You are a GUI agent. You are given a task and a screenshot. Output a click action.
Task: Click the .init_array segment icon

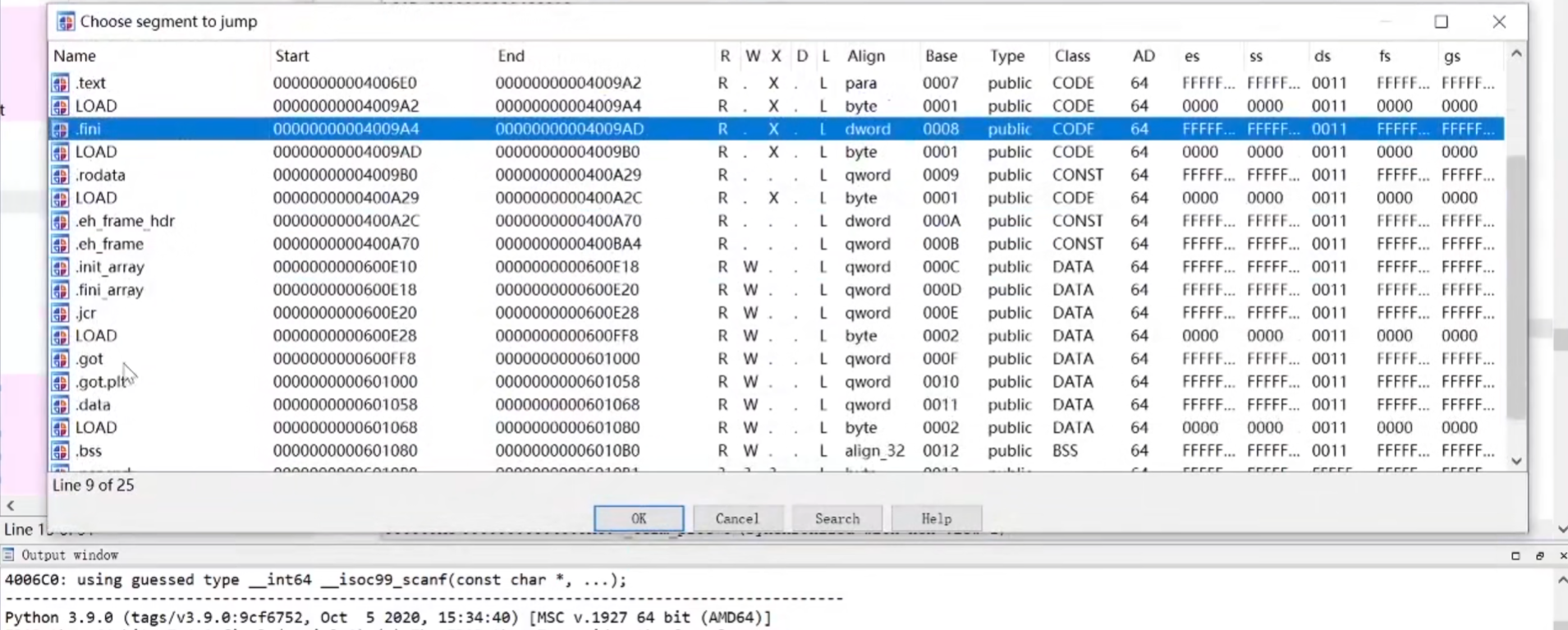(60, 267)
